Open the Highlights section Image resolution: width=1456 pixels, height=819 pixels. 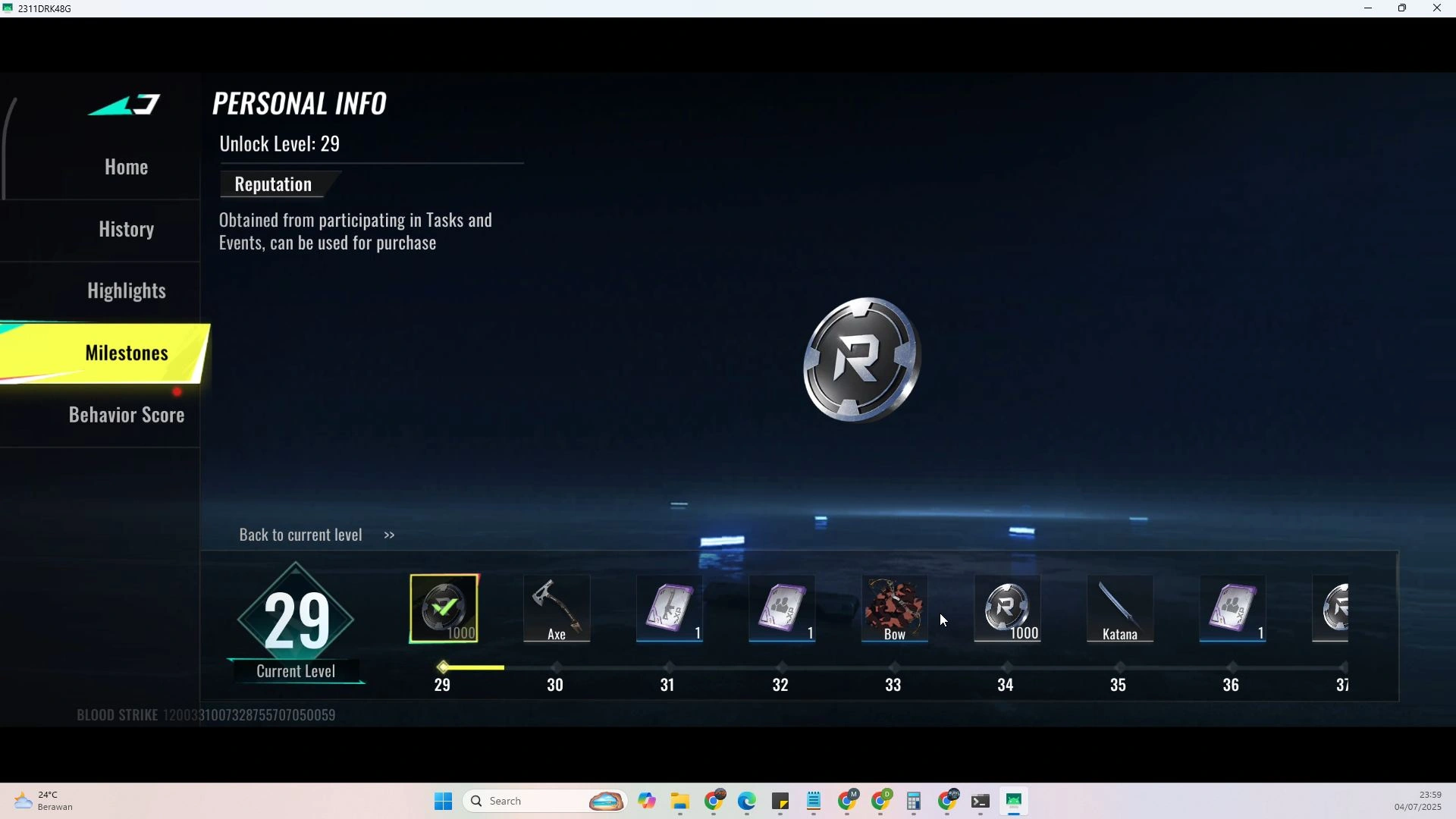pos(126,291)
